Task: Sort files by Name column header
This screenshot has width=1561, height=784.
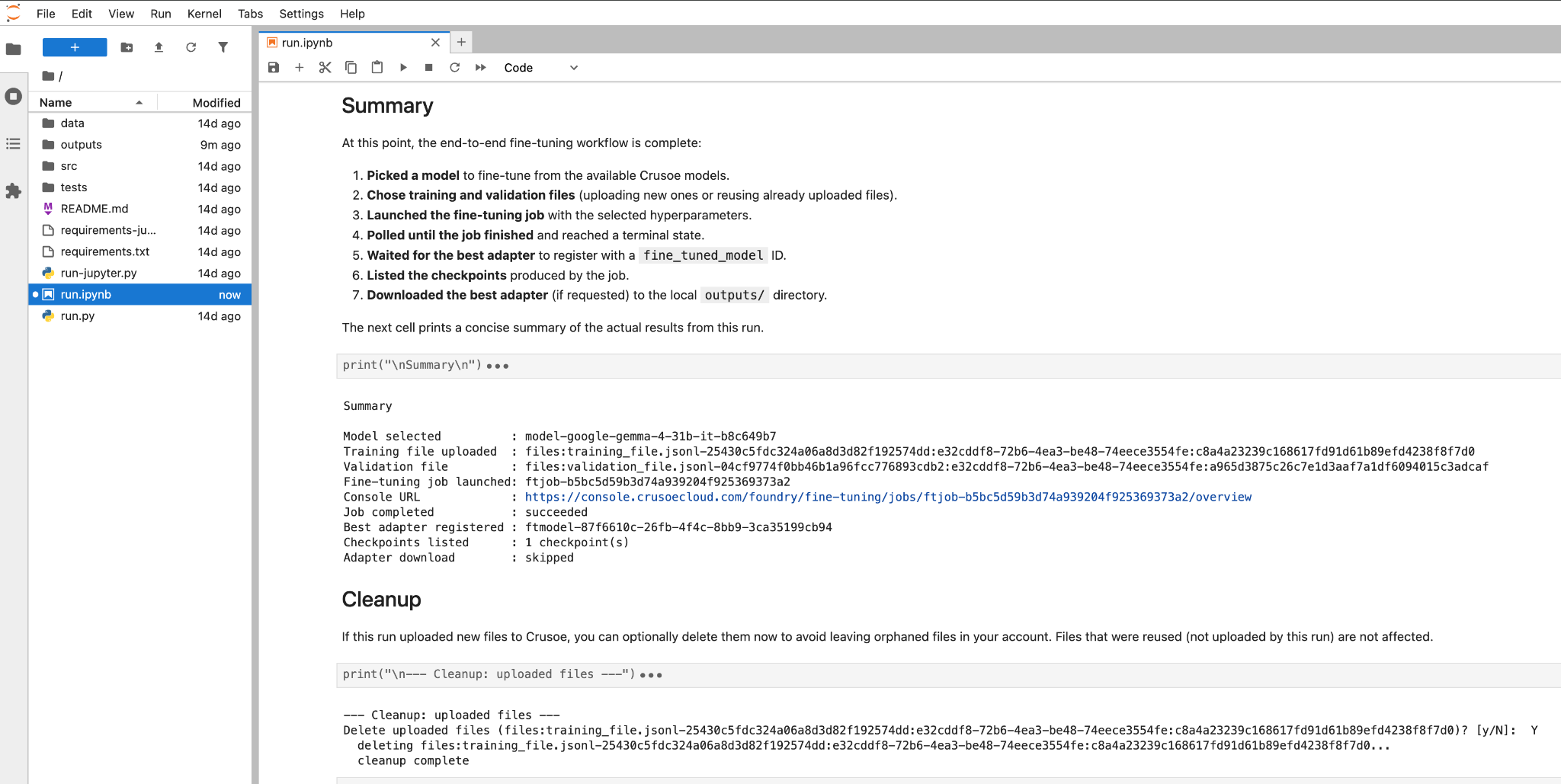Action: coord(91,102)
